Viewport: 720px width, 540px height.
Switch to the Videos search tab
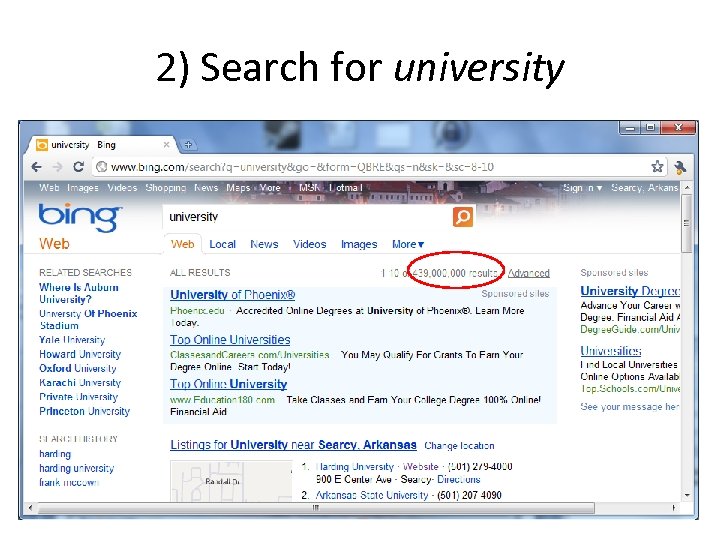tap(309, 244)
